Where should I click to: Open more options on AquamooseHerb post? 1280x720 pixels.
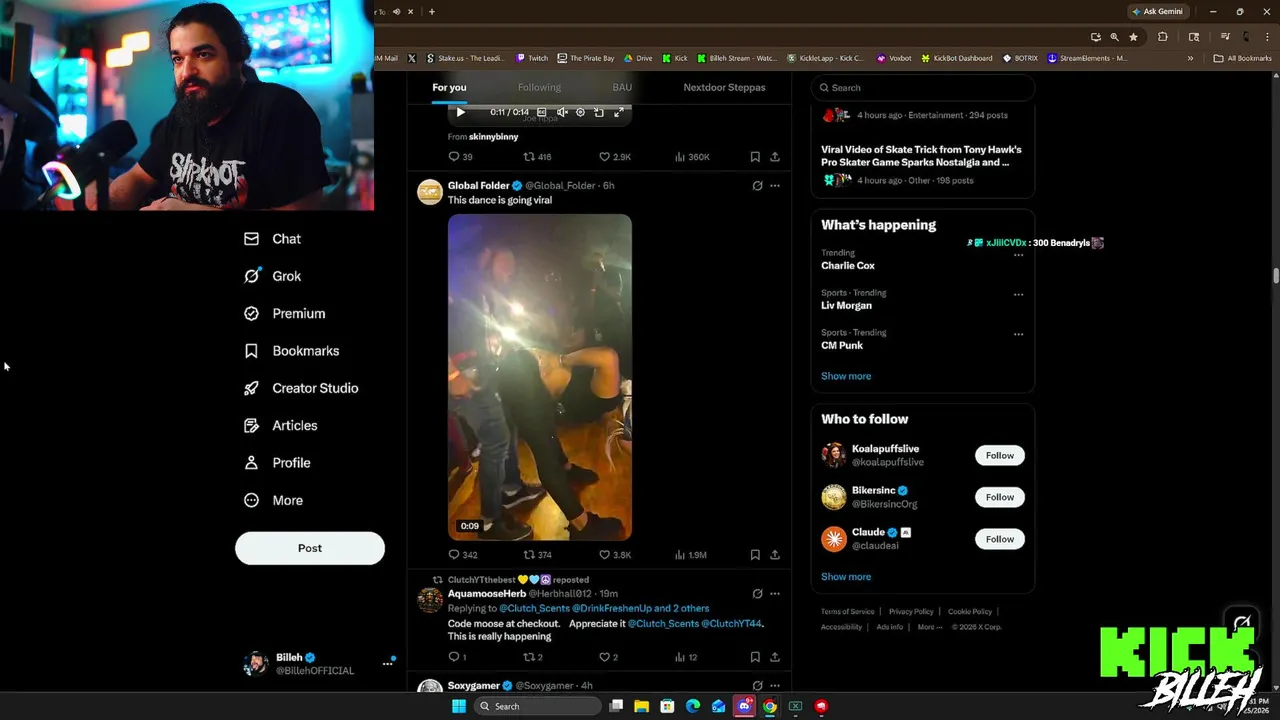pyautogui.click(x=775, y=593)
